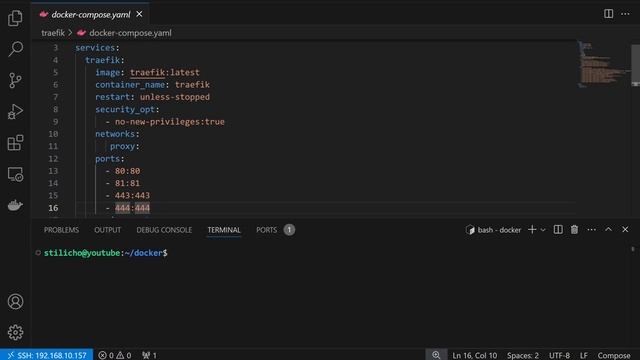Click the SSH: 192.168.10.157 remote indicator
Screen dimensions: 640x360
point(47,355)
